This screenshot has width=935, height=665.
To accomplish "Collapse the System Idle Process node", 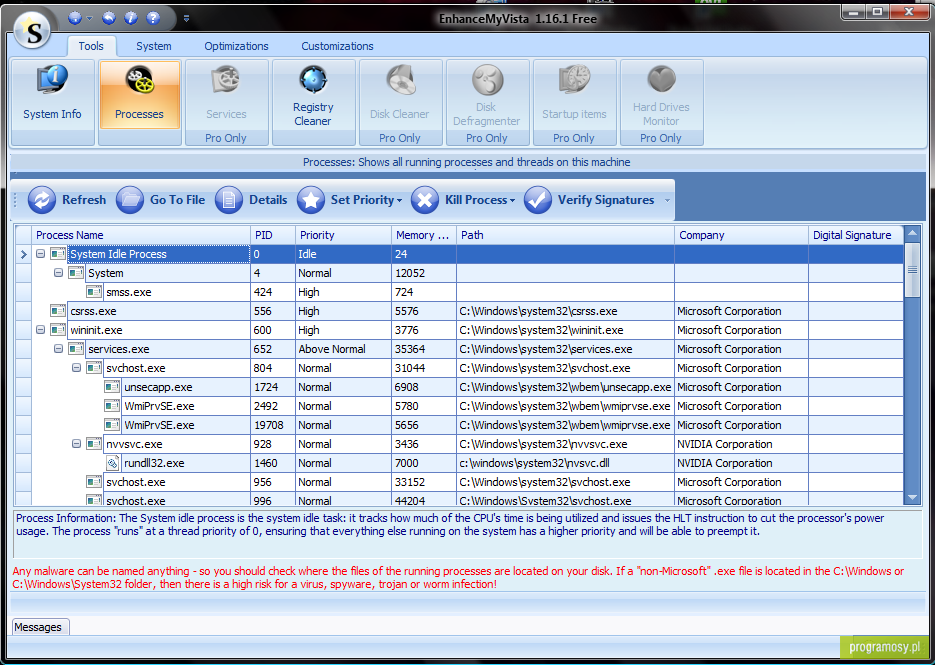I will point(41,254).
